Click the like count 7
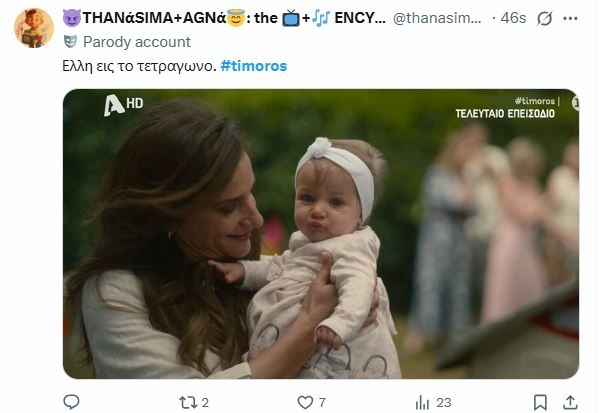Image resolution: width=600 pixels, height=413 pixels. click(322, 402)
